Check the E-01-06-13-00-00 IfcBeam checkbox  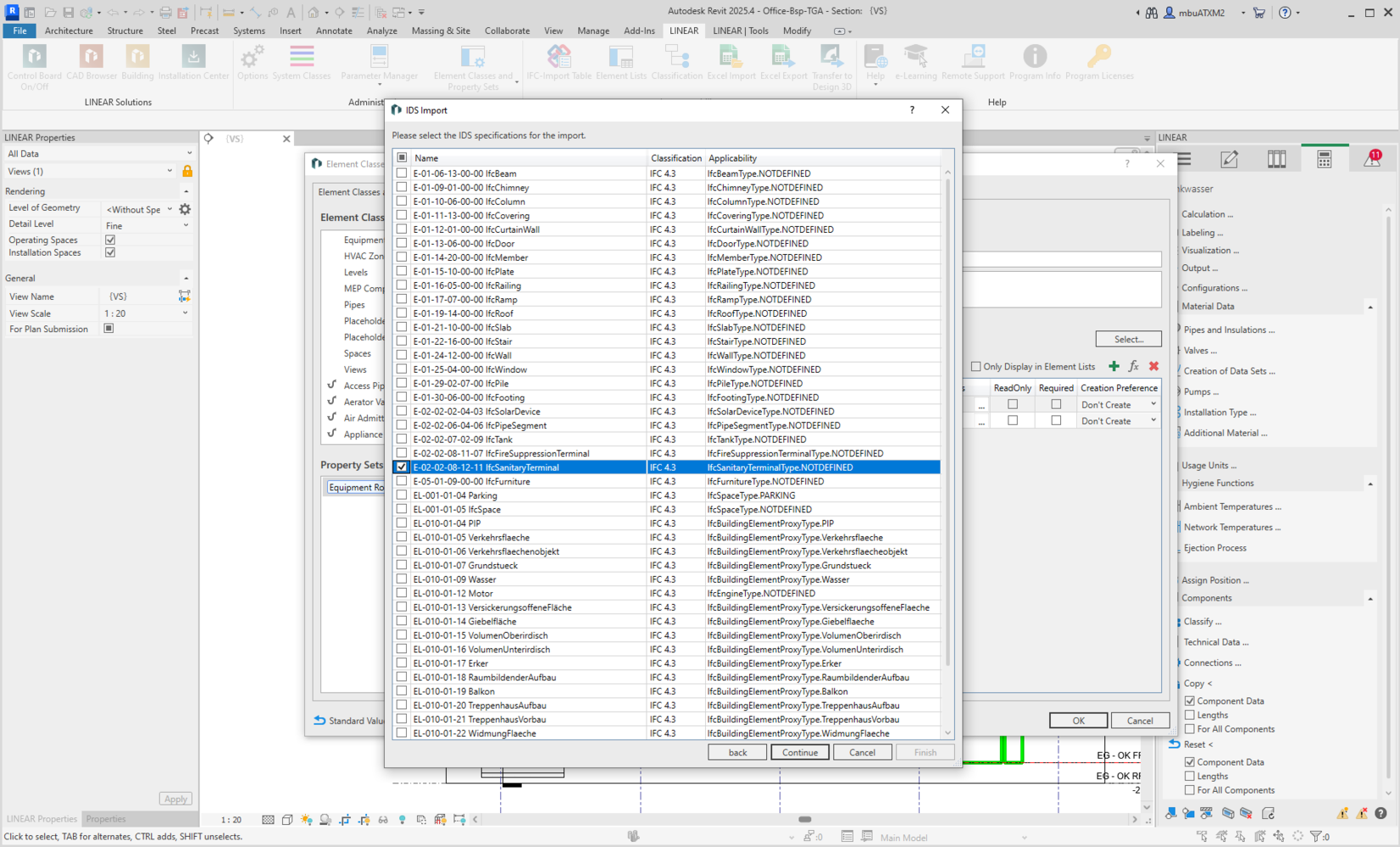point(402,173)
